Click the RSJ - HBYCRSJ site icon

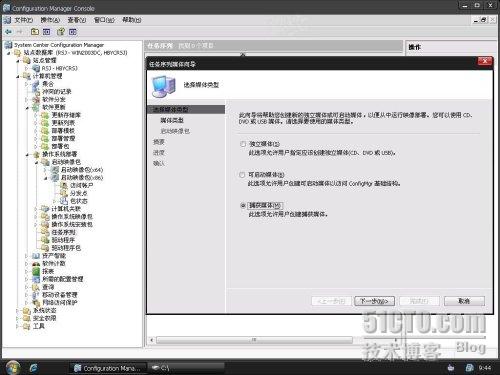36,68
